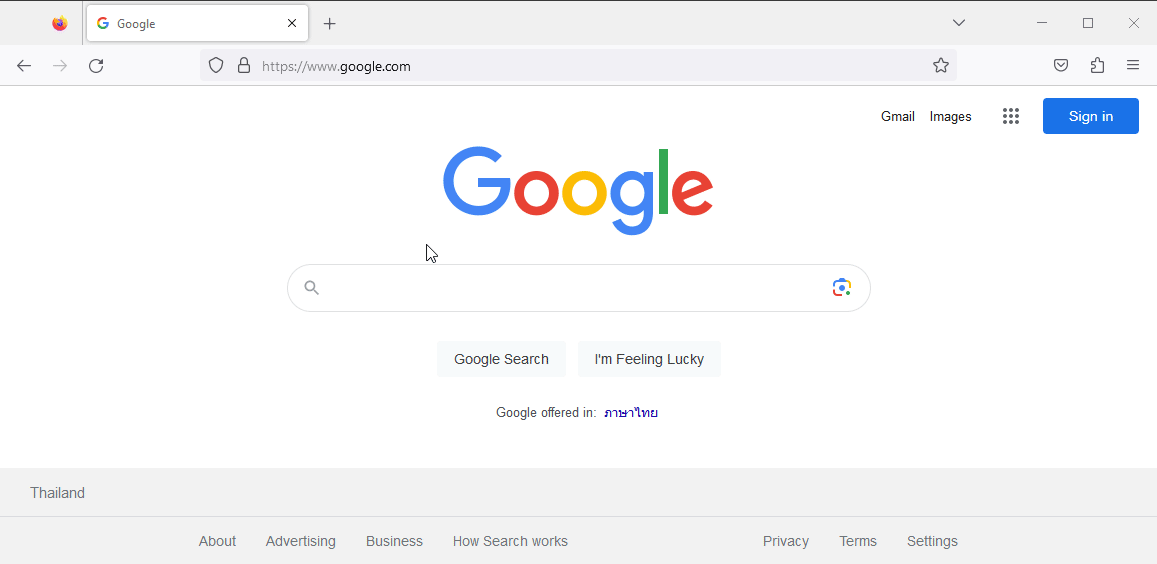
Task: Click the Google Search button
Action: pyautogui.click(x=501, y=359)
